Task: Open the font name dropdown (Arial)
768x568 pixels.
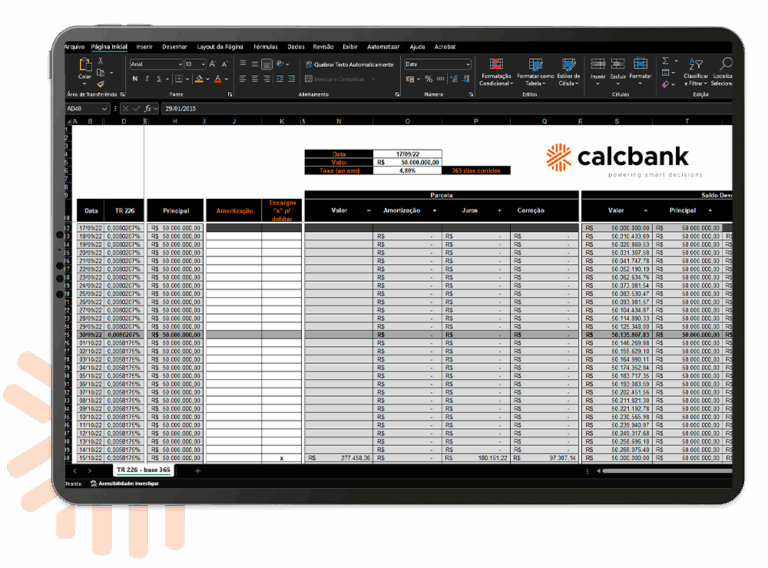Action: point(179,64)
